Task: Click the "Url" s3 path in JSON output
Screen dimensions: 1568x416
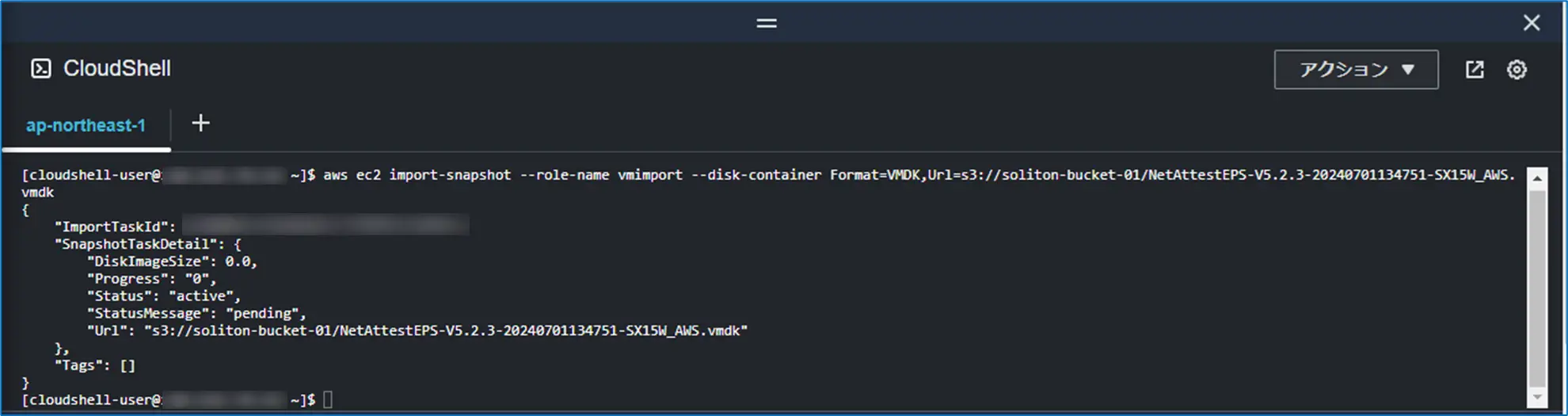Action: (445, 330)
